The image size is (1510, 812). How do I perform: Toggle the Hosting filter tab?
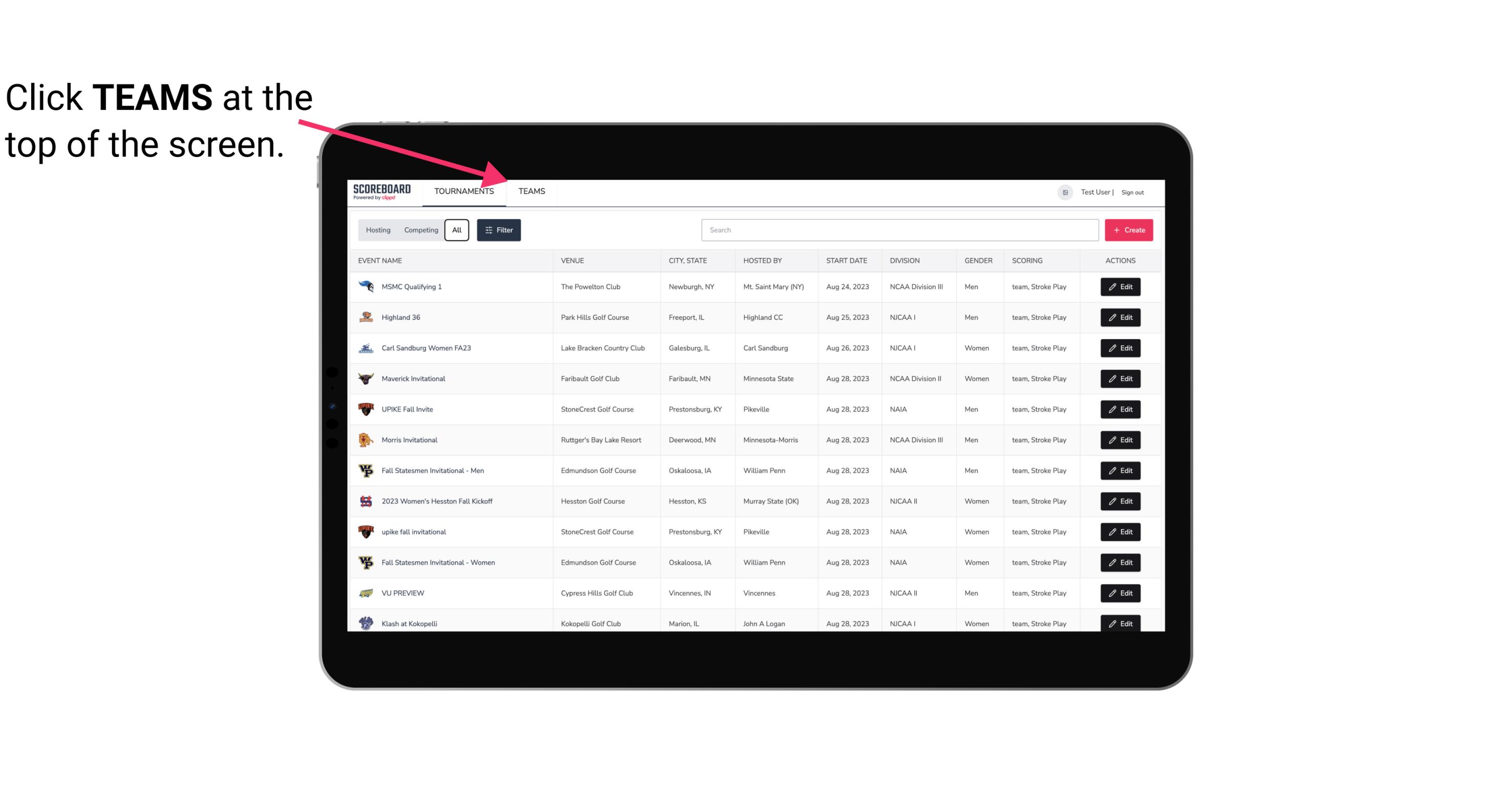pyautogui.click(x=378, y=230)
